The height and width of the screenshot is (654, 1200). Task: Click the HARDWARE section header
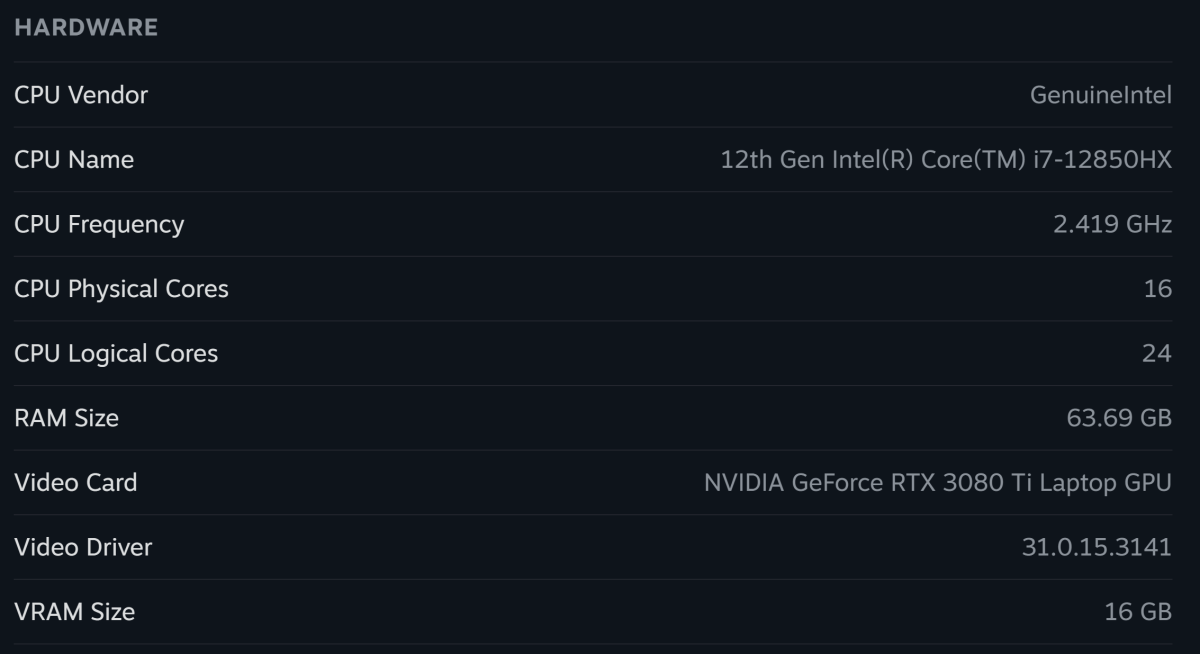pos(86,28)
